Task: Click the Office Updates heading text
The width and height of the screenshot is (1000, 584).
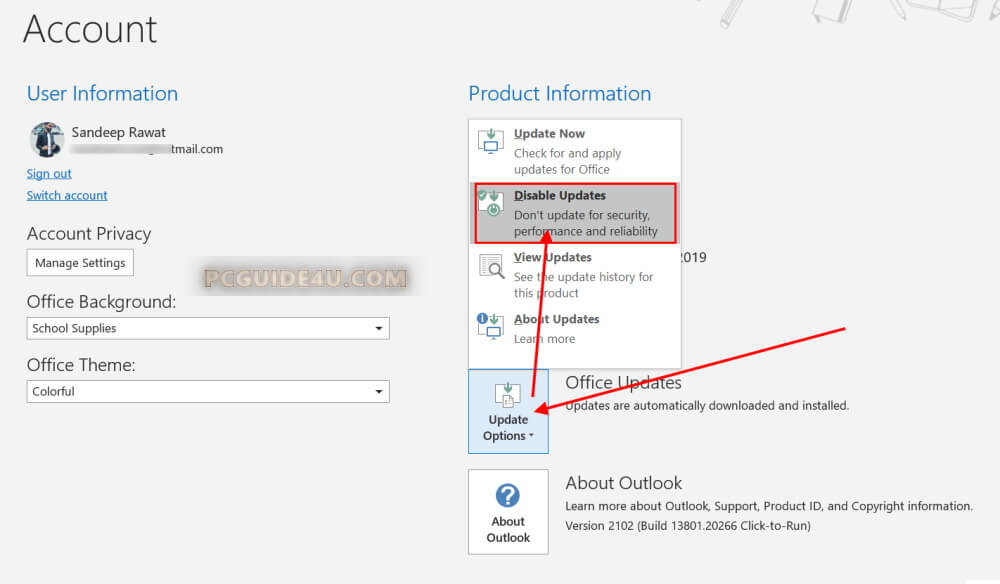Action: (623, 383)
